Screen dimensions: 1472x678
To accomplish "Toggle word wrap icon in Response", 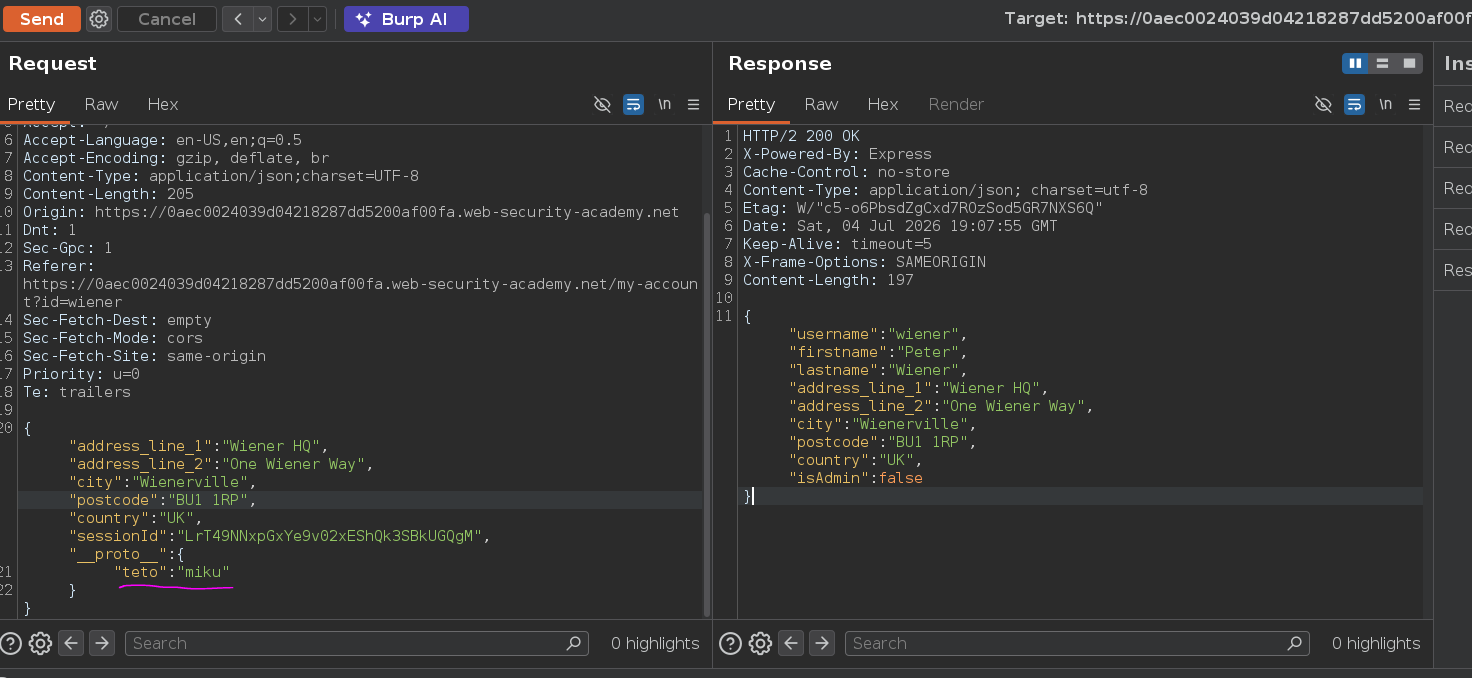I will click(1354, 104).
